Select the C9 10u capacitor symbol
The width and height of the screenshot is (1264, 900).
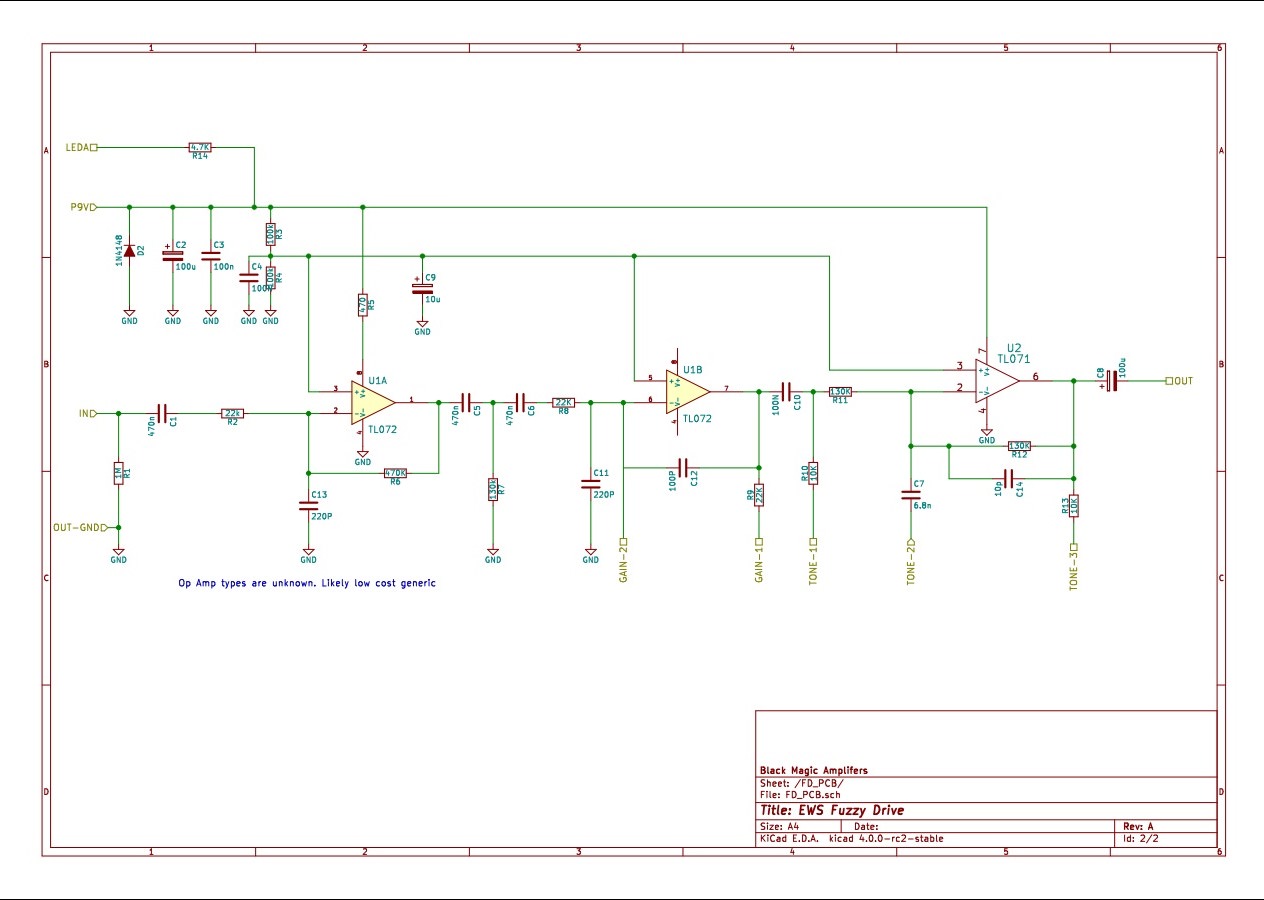click(422, 288)
